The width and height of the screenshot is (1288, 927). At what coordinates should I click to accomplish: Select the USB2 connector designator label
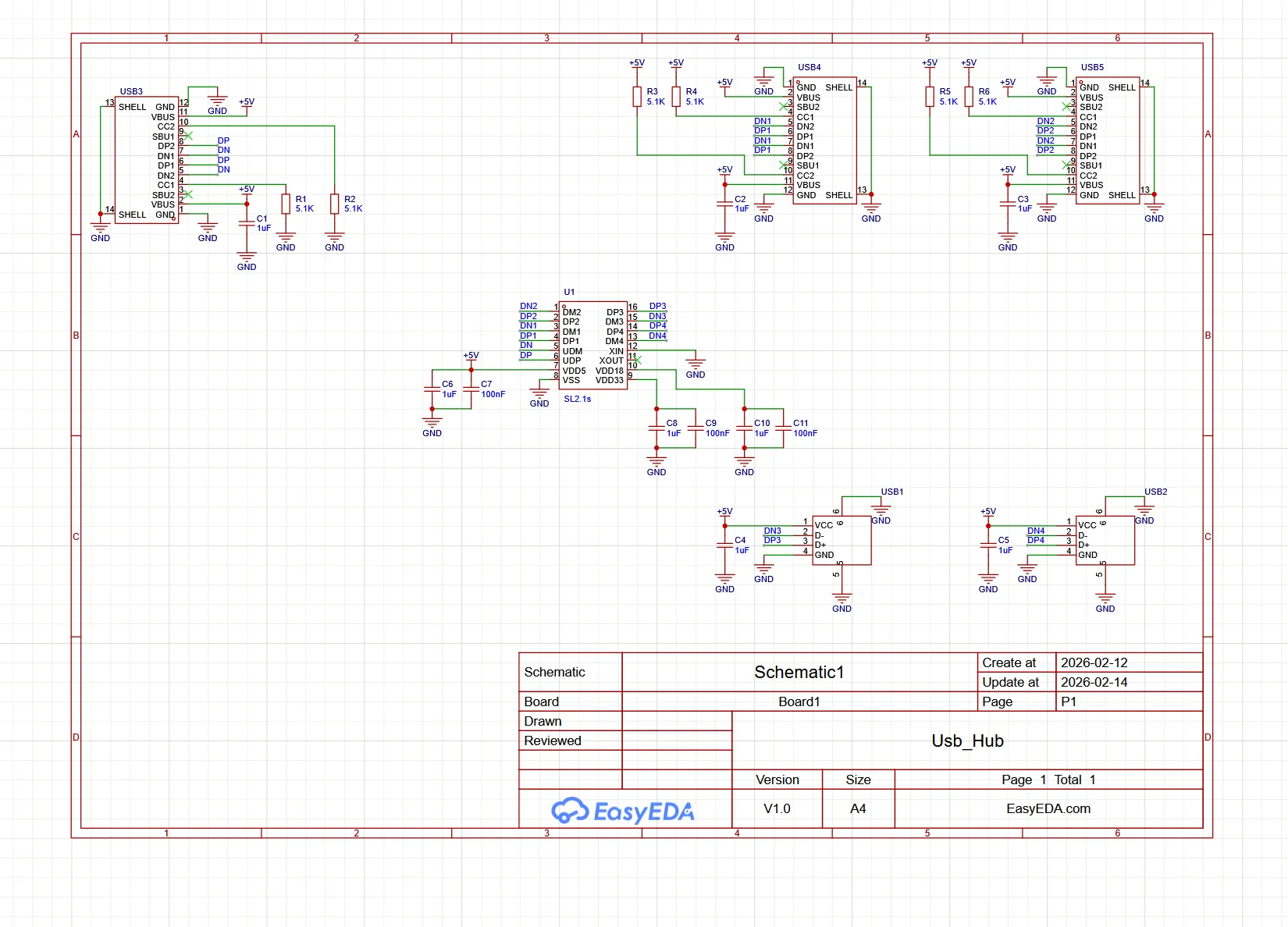1155,492
